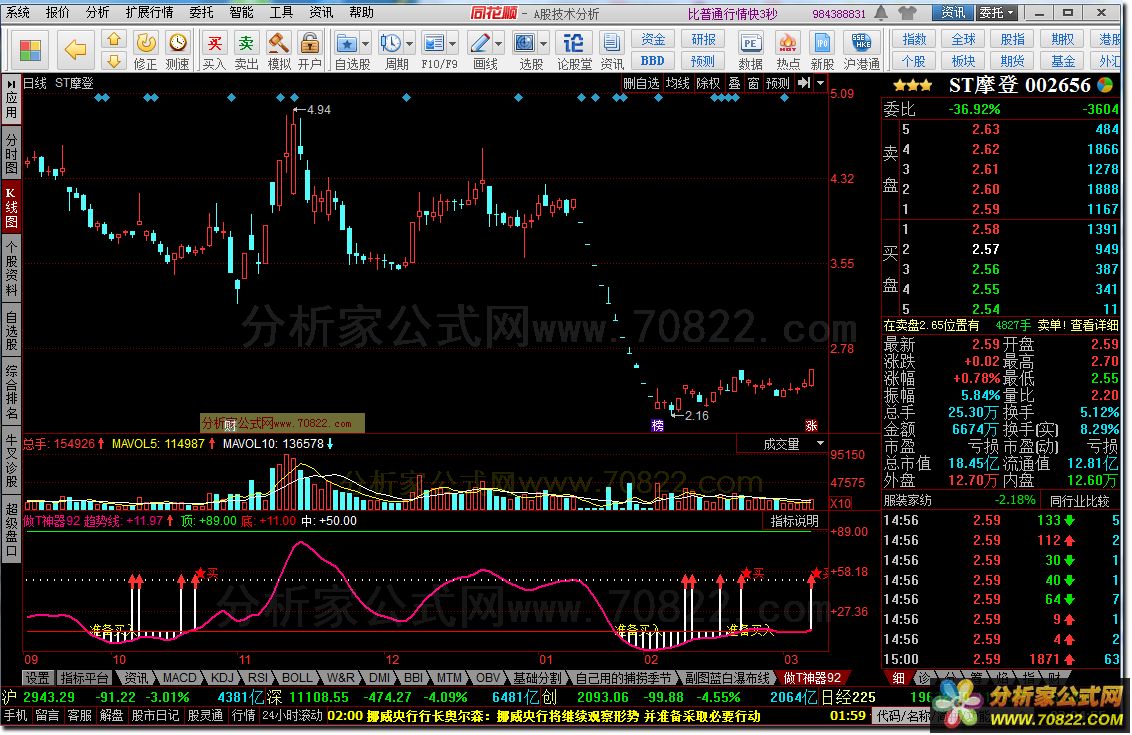Open the 智能 menu
The height and width of the screenshot is (735, 1132).
pyautogui.click(x=242, y=12)
